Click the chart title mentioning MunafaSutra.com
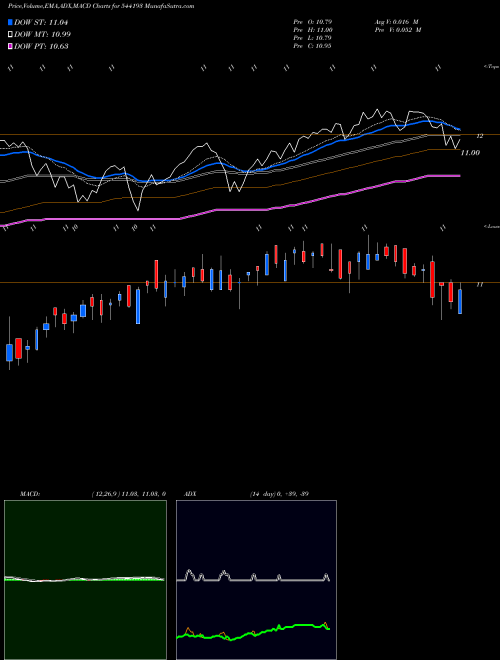Screen dimensions: 500x660 coord(101,7)
